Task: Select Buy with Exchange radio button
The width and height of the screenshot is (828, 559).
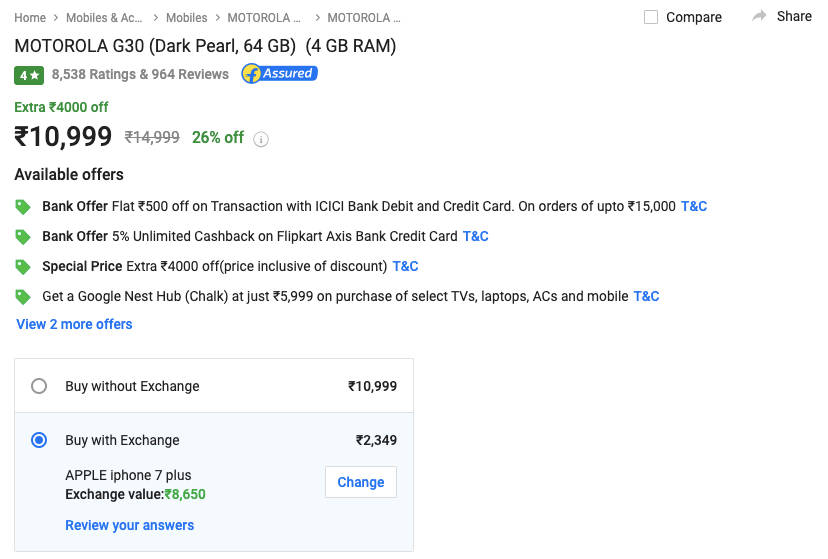Action: [39, 440]
